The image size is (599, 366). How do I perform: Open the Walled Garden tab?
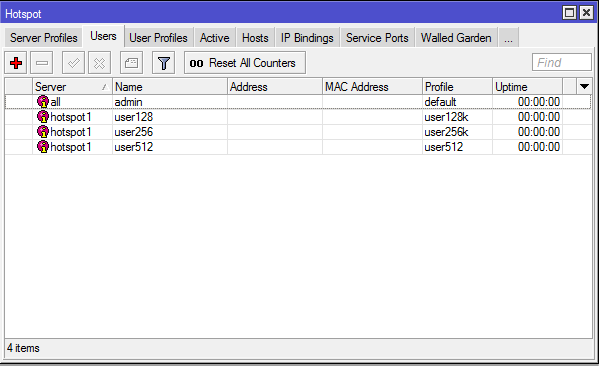pyautogui.click(x=456, y=38)
